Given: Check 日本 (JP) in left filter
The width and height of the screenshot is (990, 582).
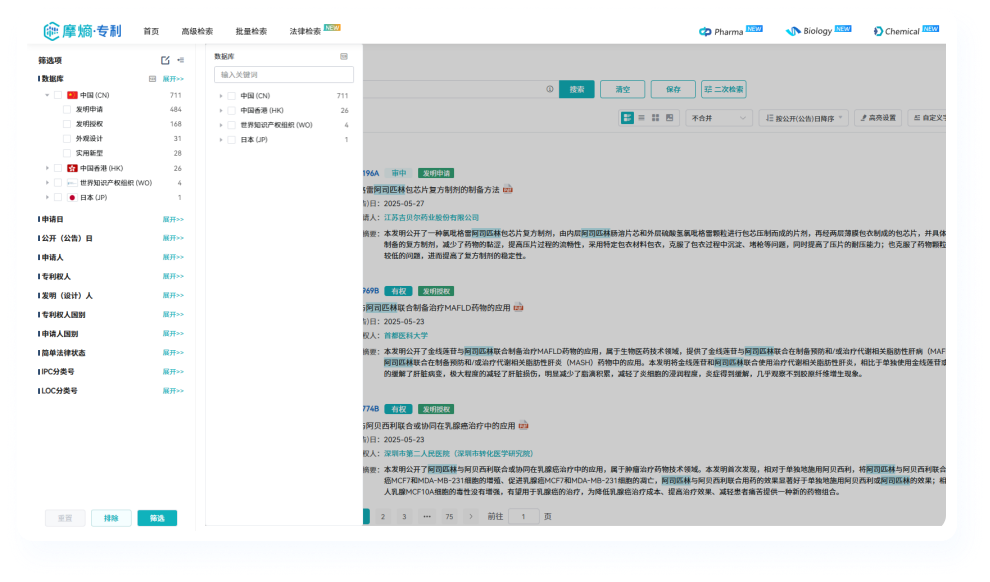Looking at the screenshot, I should point(58,198).
